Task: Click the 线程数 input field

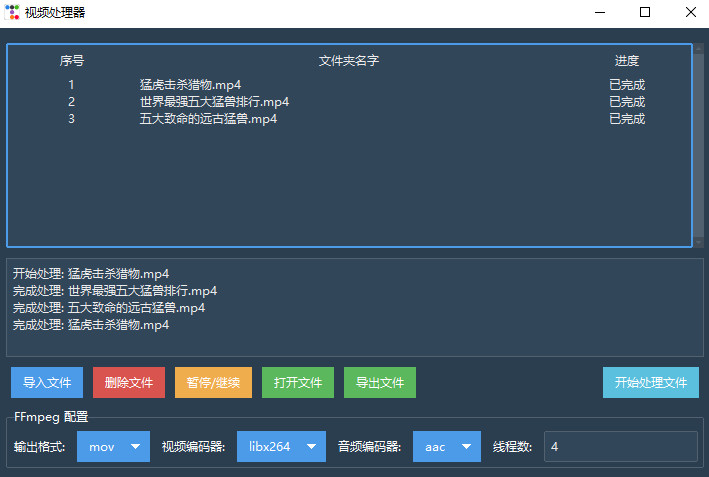Action: (620, 447)
